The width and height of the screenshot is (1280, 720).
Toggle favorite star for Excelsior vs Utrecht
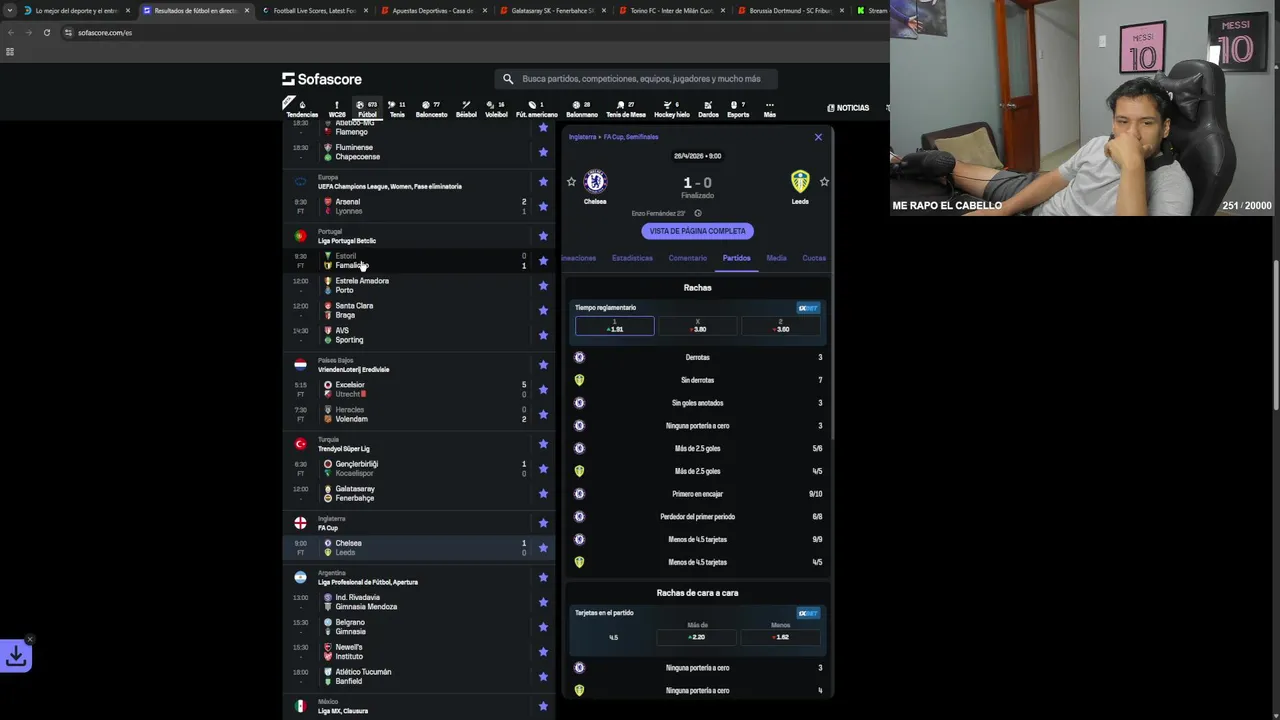tap(543, 389)
